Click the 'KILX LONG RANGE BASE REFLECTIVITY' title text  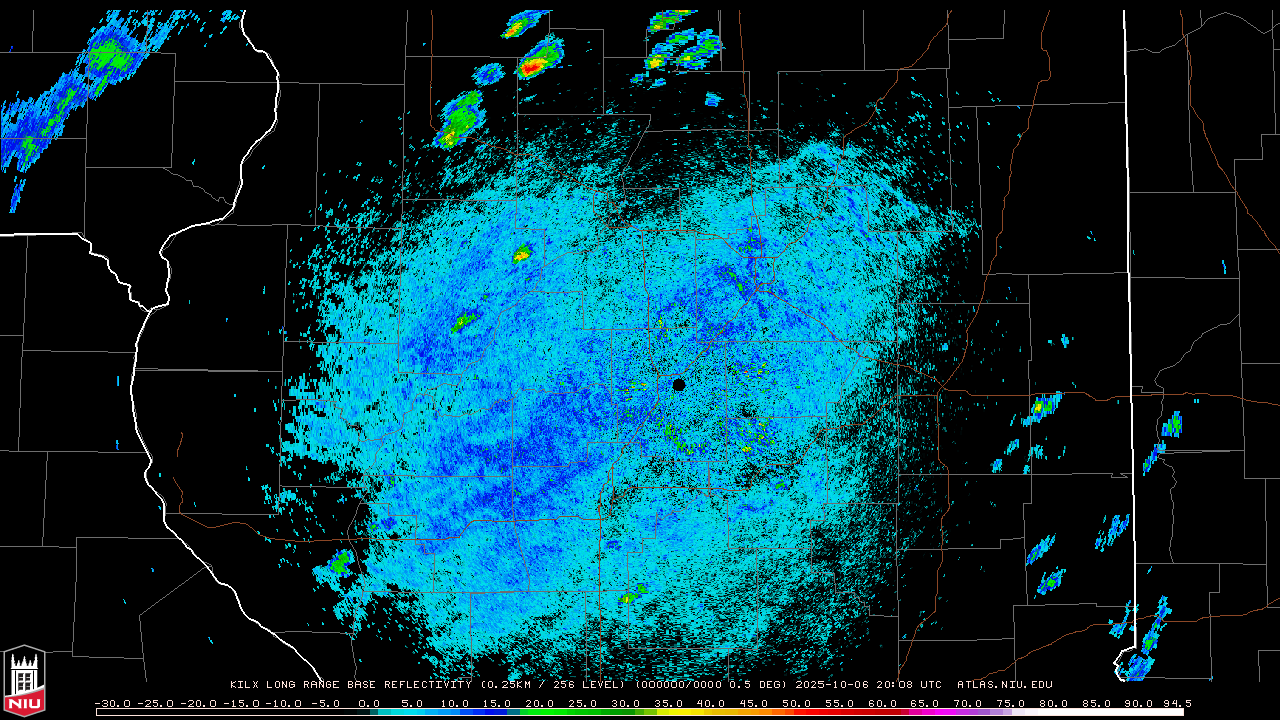(x=350, y=685)
